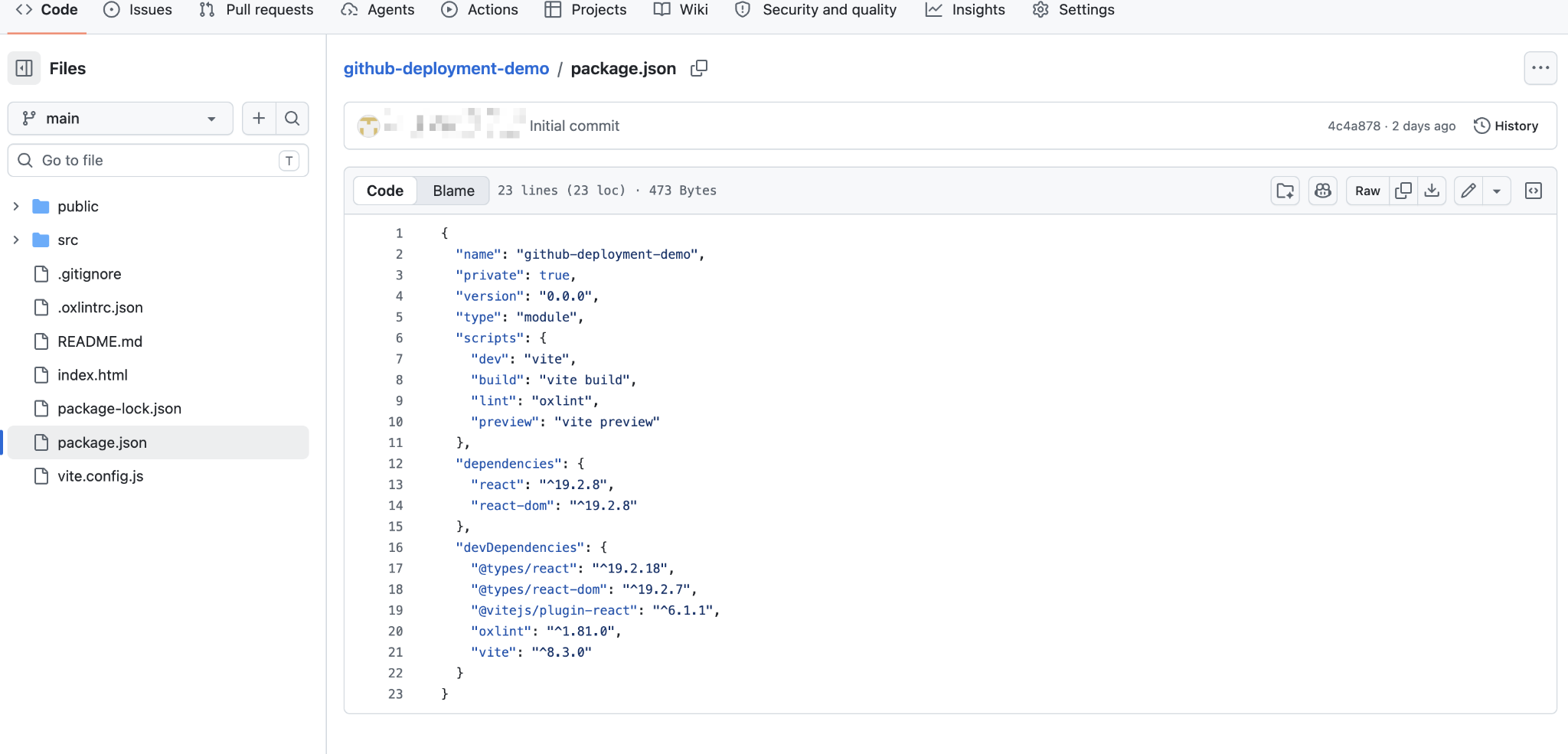
Task: Open the main branch selector dropdown
Action: pos(120,118)
